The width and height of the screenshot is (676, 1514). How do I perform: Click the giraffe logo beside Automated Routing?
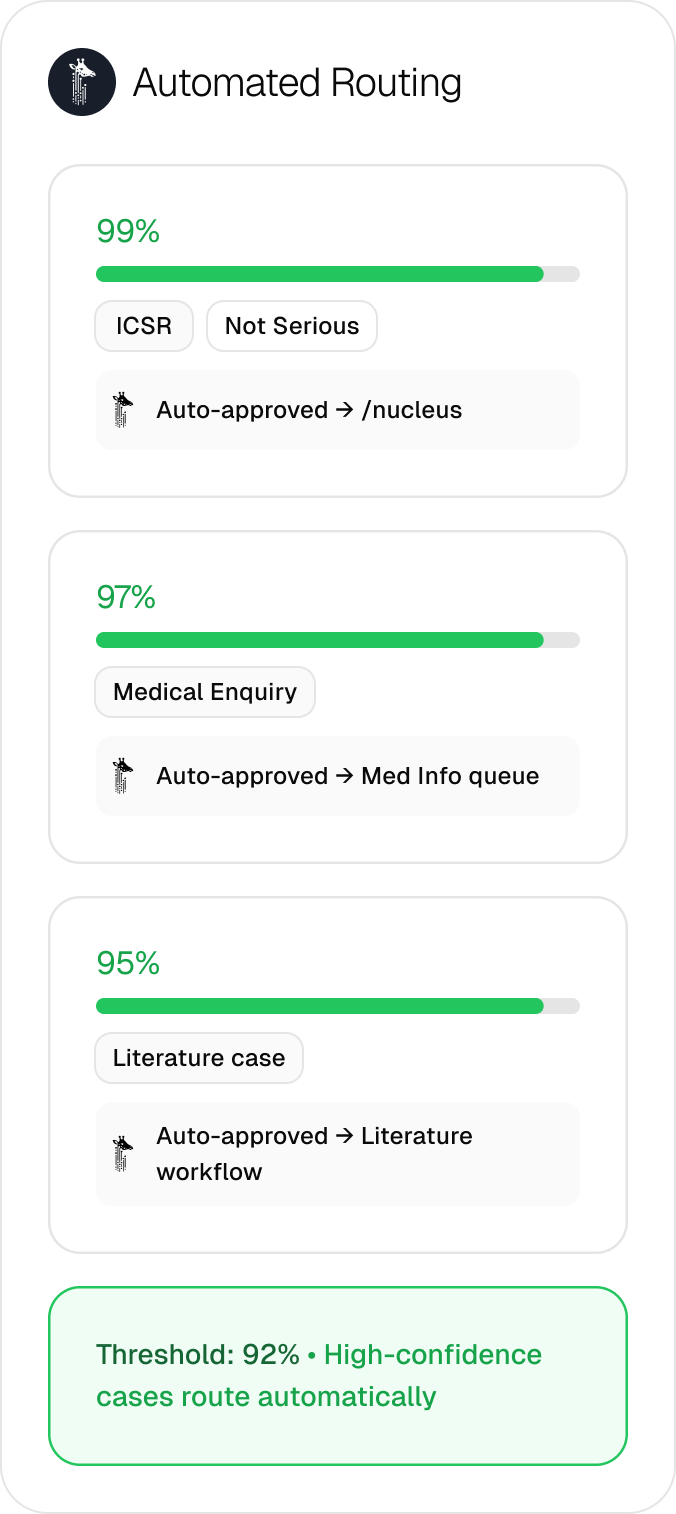coord(82,82)
